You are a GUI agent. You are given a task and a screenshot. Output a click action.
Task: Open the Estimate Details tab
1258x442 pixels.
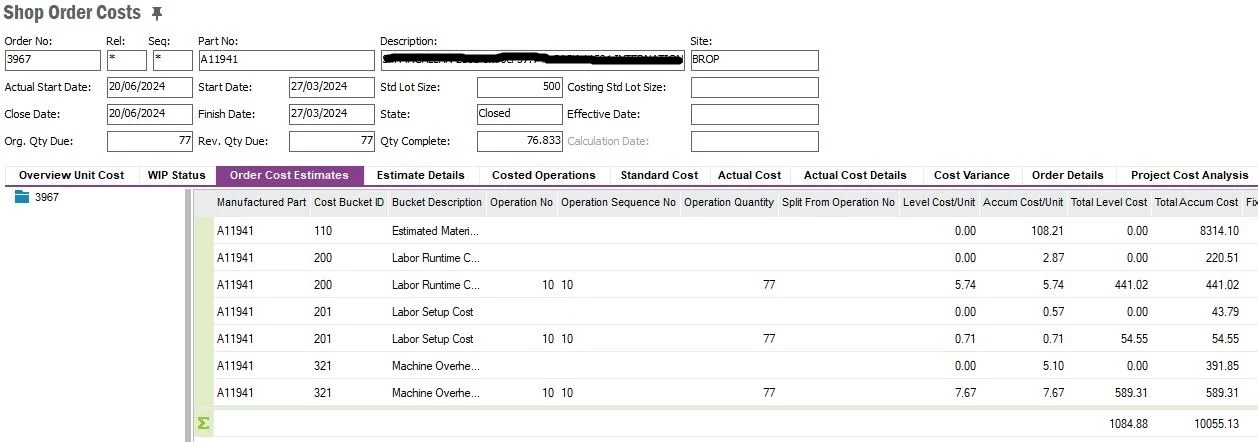click(420, 175)
